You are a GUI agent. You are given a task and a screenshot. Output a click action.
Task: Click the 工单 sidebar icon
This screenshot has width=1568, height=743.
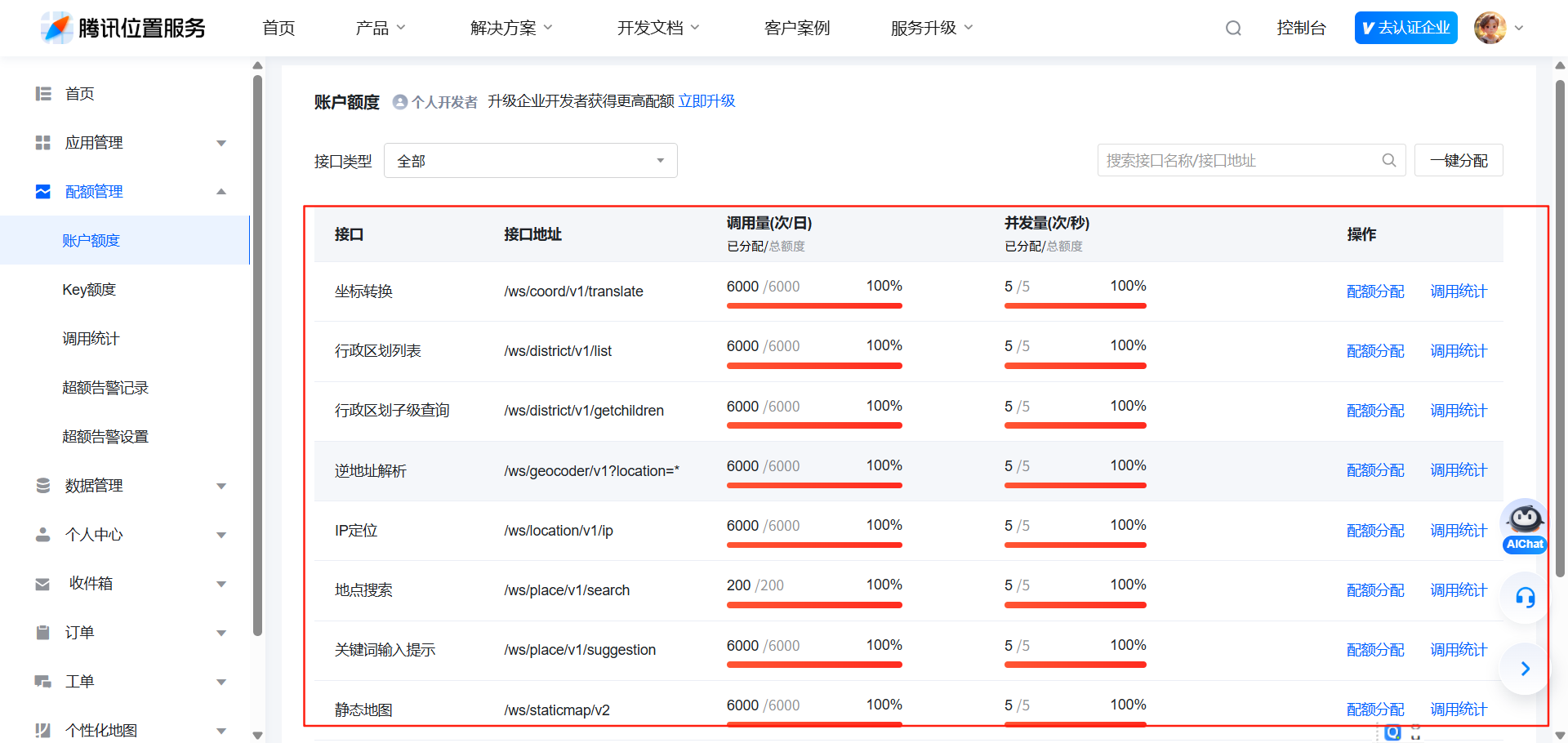coord(43,682)
